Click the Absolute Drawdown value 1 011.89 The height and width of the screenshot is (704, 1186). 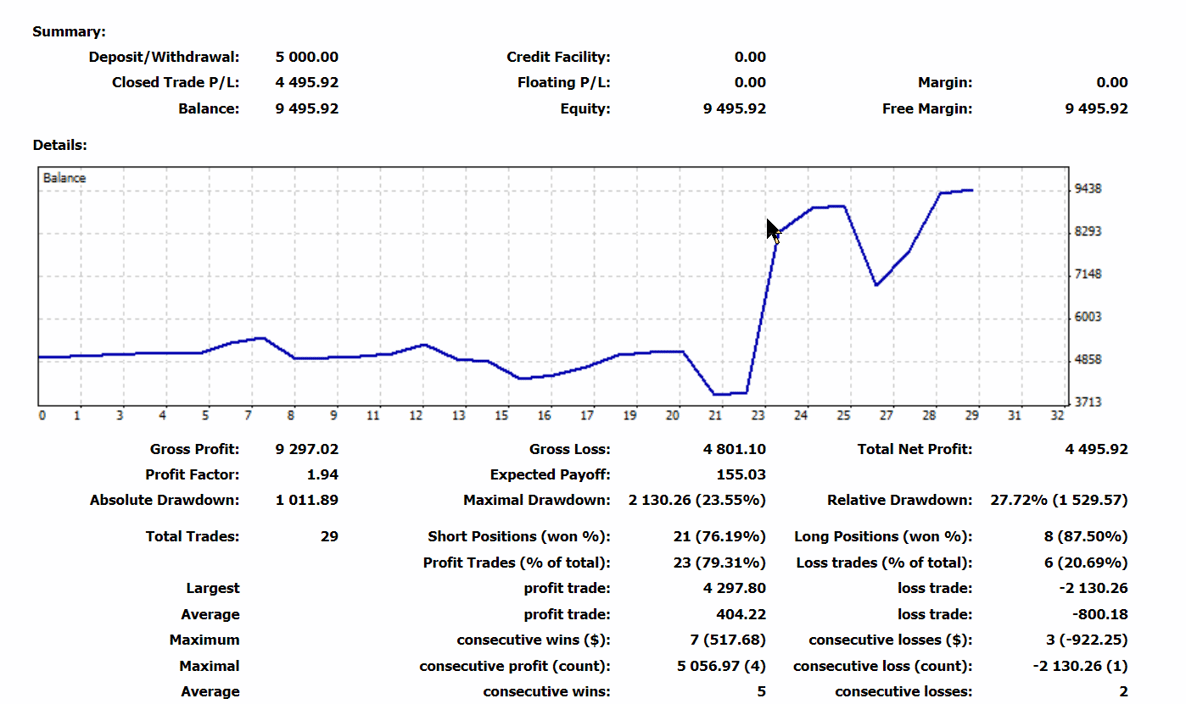306,500
